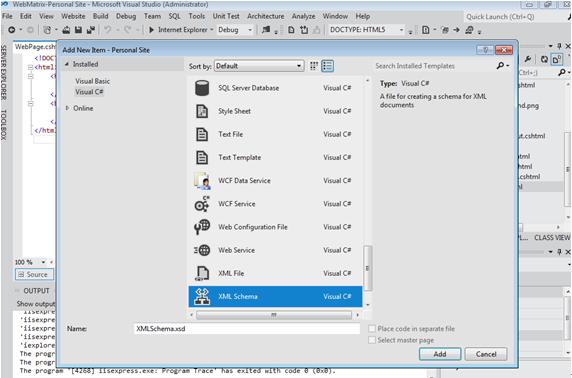The height and width of the screenshot is (378, 572).
Task: Switch dialog list to small icons view
Action: coord(314,66)
